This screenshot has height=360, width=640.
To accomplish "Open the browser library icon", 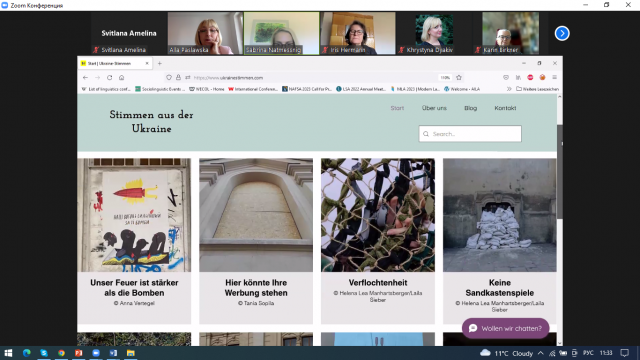I will pos(518,78).
